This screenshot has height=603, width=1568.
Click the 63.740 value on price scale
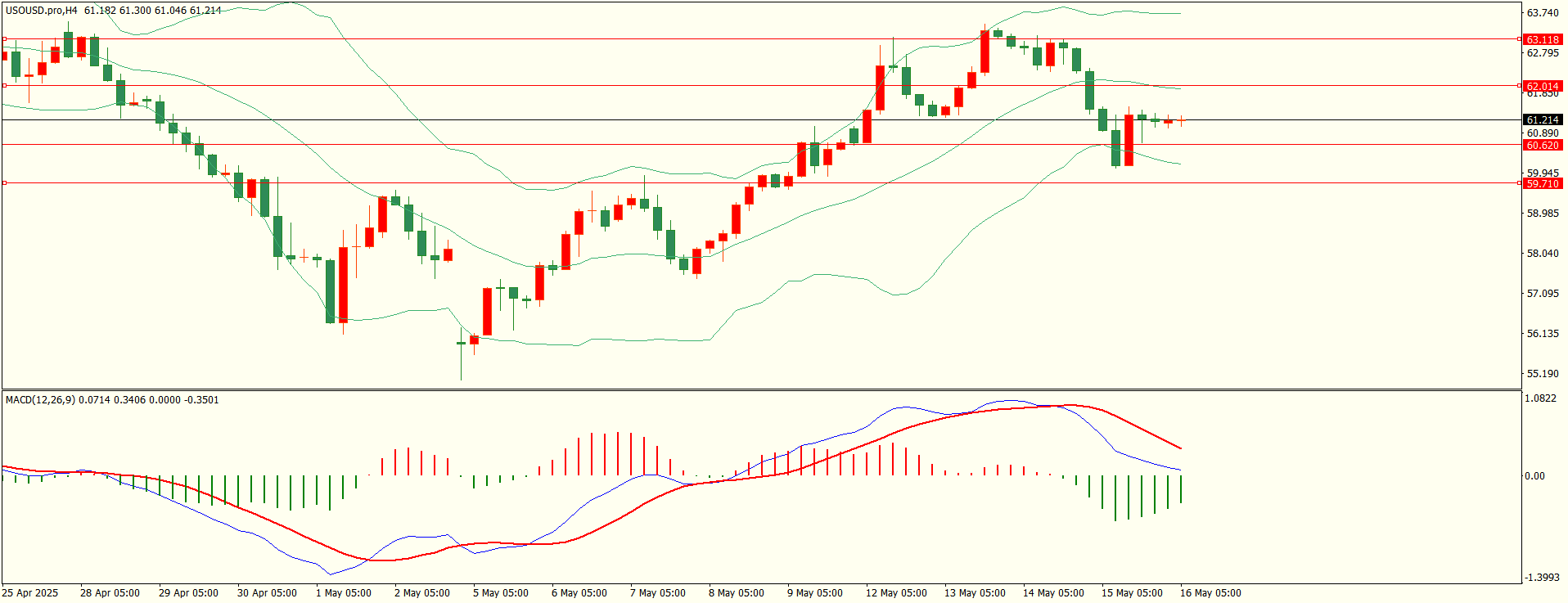click(1543, 13)
